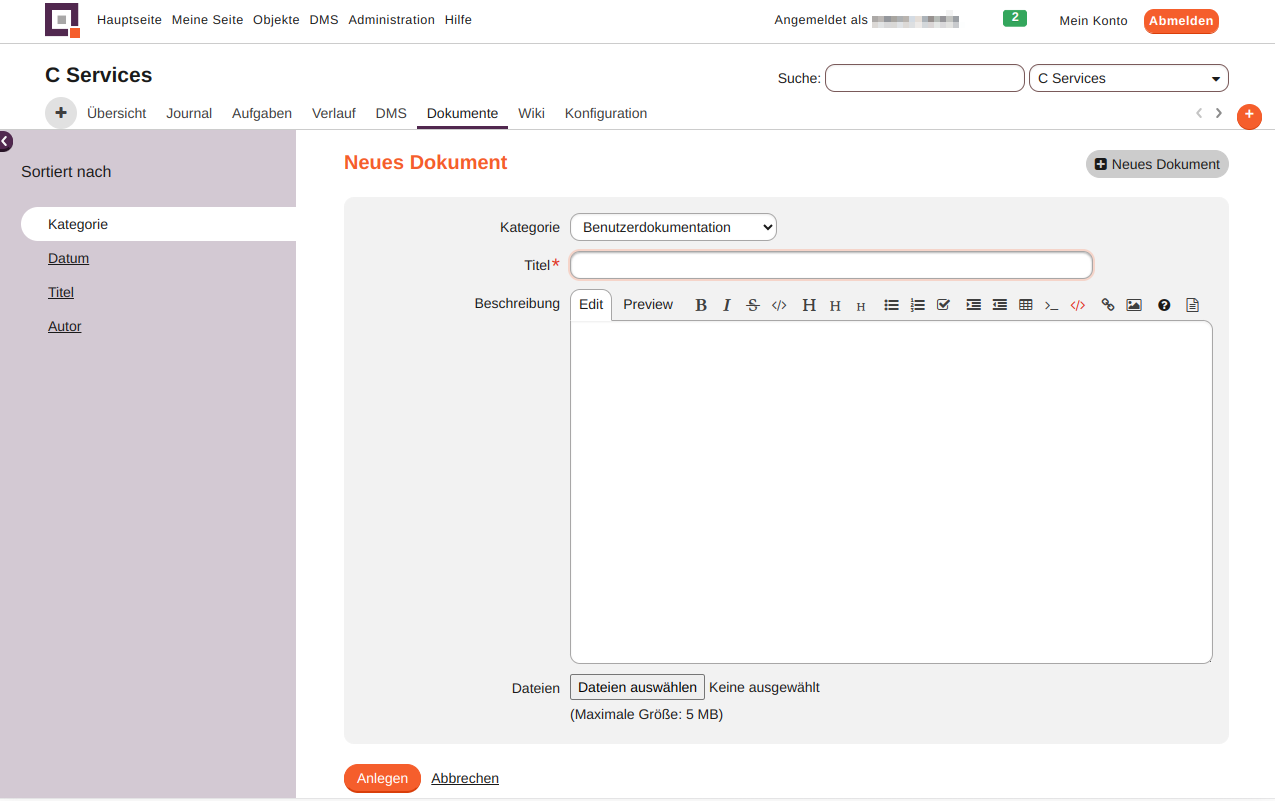Open the Wiki tab
This screenshot has height=801, width=1275.
531,113
